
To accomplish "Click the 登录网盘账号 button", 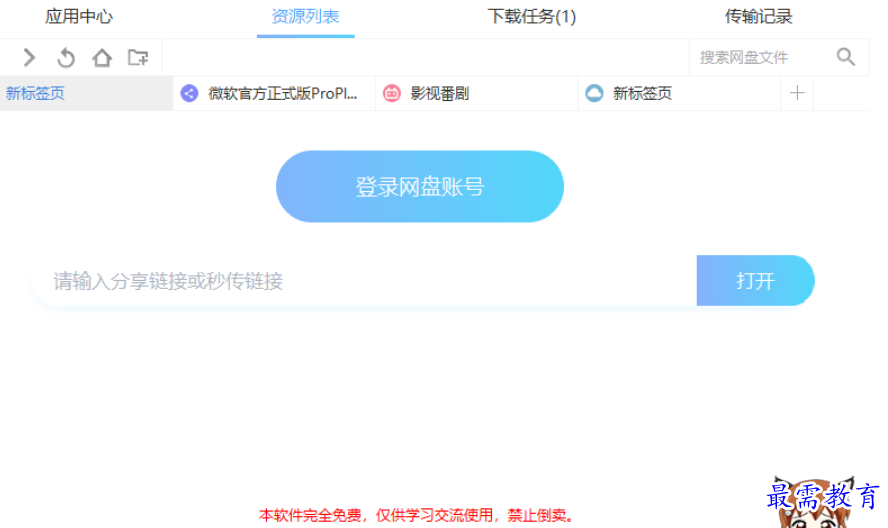I will 420,186.
